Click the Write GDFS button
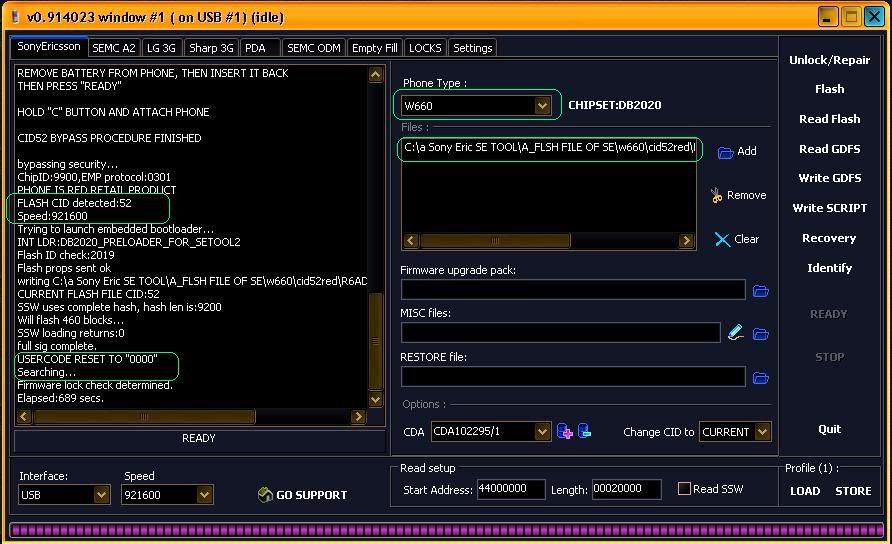The height and width of the screenshot is (544, 892). tap(829, 178)
